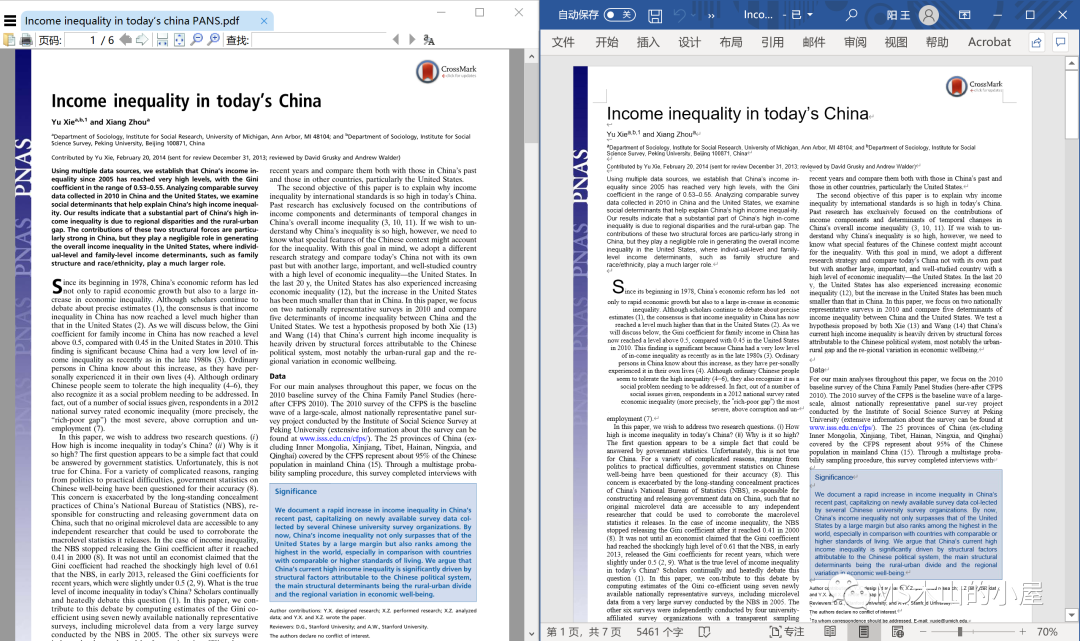The width and height of the screenshot is (1080, 641).
Task: Click CrossMark image in Word document
Action: pyautogui.click(x=975, y=86)
